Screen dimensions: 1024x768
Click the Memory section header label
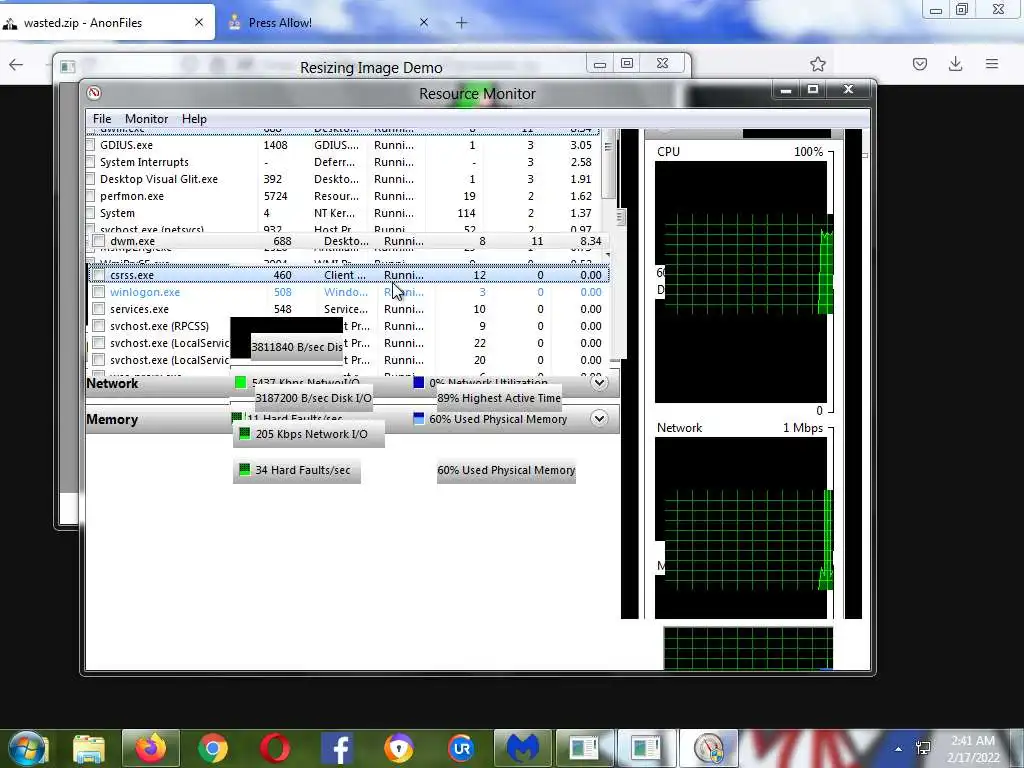click(112, 419)
